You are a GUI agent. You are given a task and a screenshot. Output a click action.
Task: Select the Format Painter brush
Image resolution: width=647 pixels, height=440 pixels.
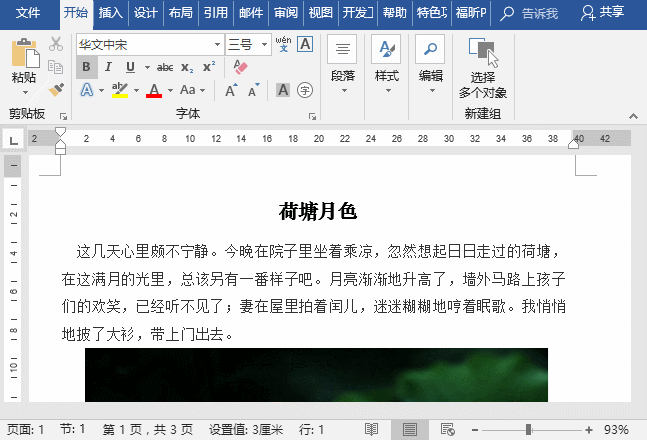56,90
